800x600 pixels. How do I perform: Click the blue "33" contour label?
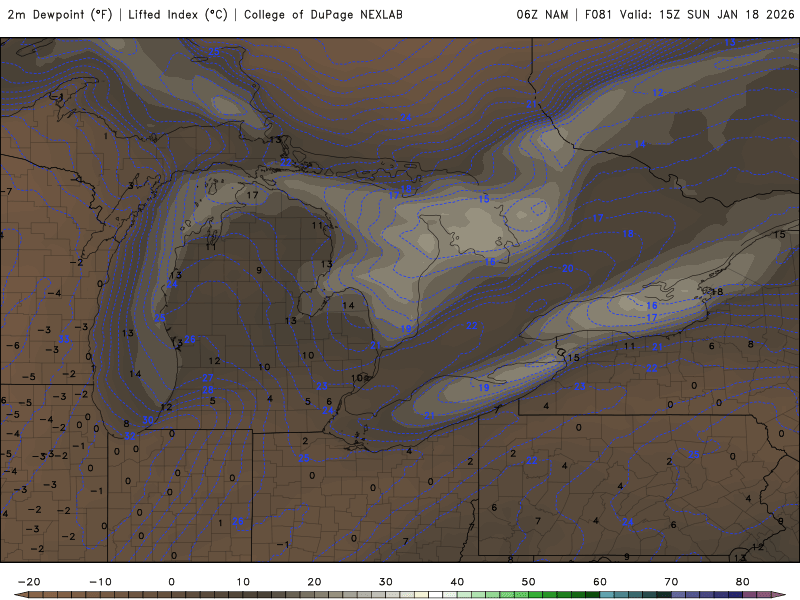coord(64,339)
